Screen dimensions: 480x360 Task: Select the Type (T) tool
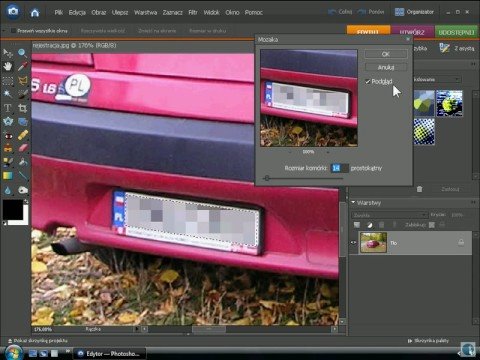(7, 108)
